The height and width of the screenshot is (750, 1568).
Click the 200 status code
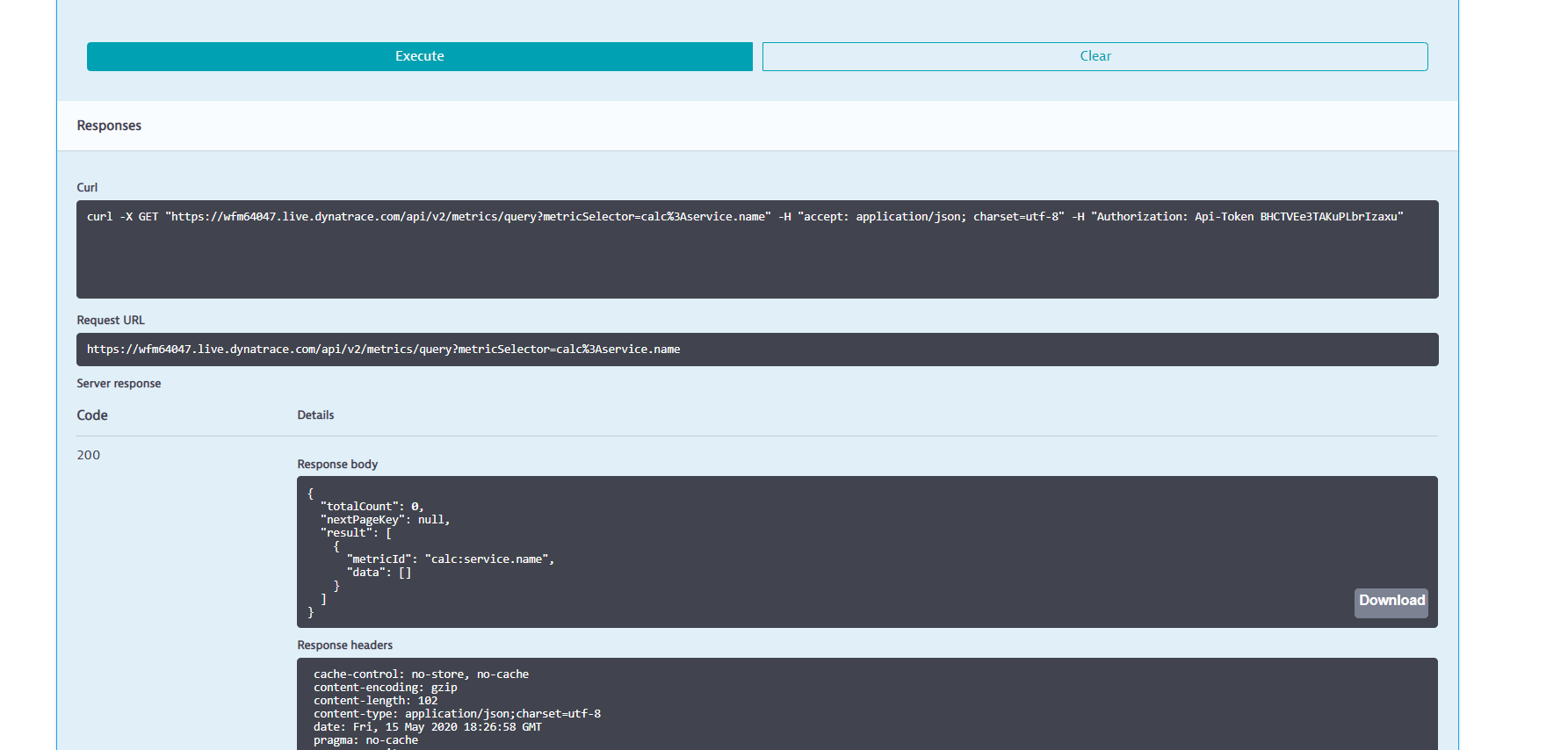point(89,455)
